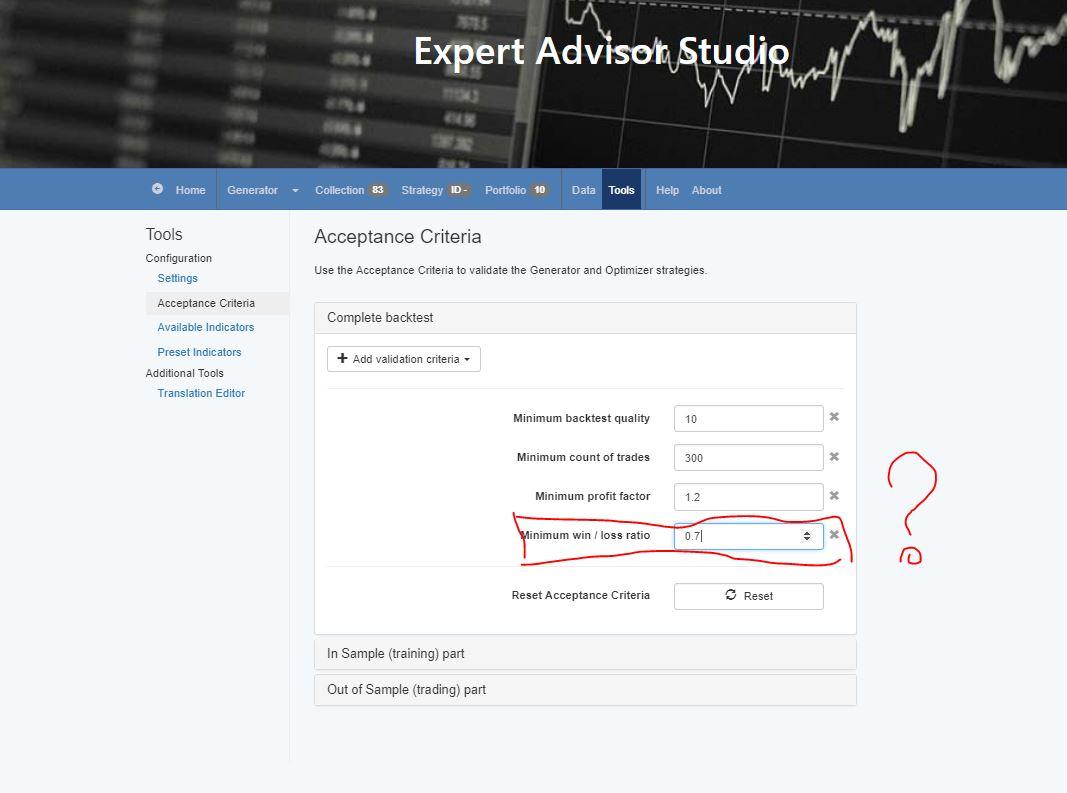Expand the In Sample (training) part panel
Image resolution: width=1067 pixels, height=793 pixels.
point(585,653)
